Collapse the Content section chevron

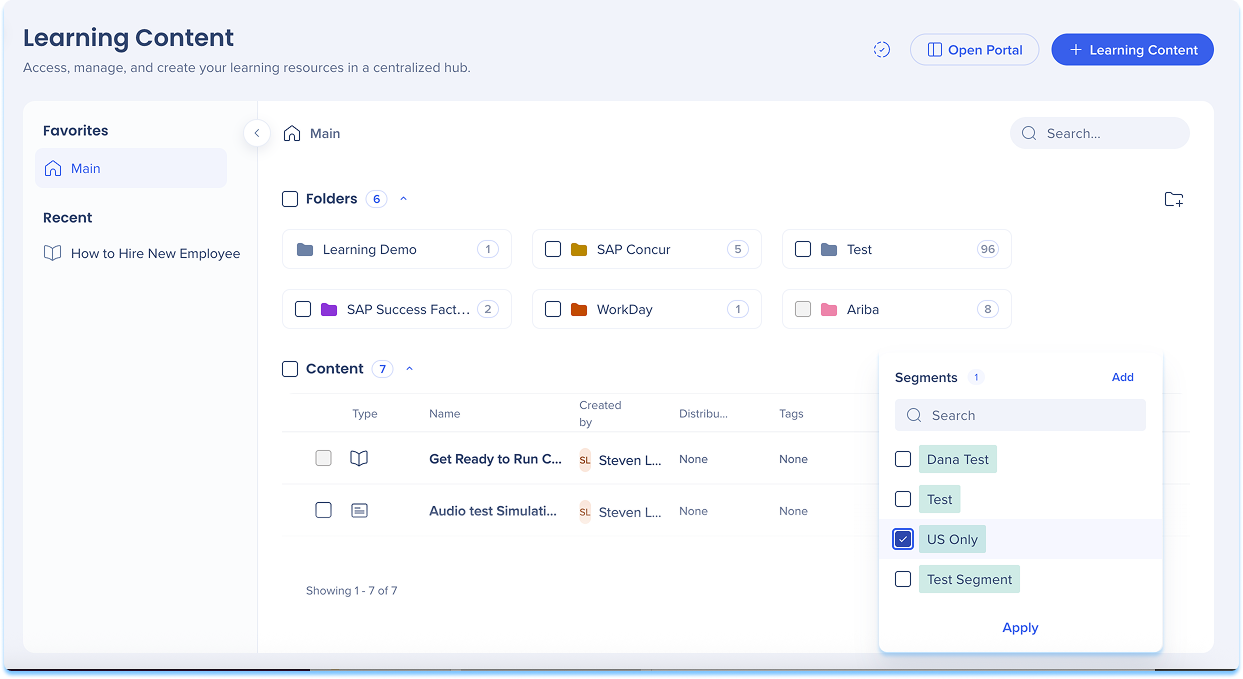[x=409, y=369]
